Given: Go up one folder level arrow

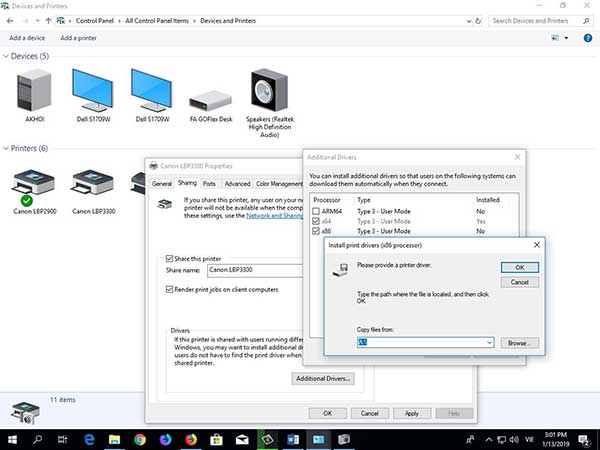Looking at the screenshot, I should pyautogui.click(x=48, y=21).
